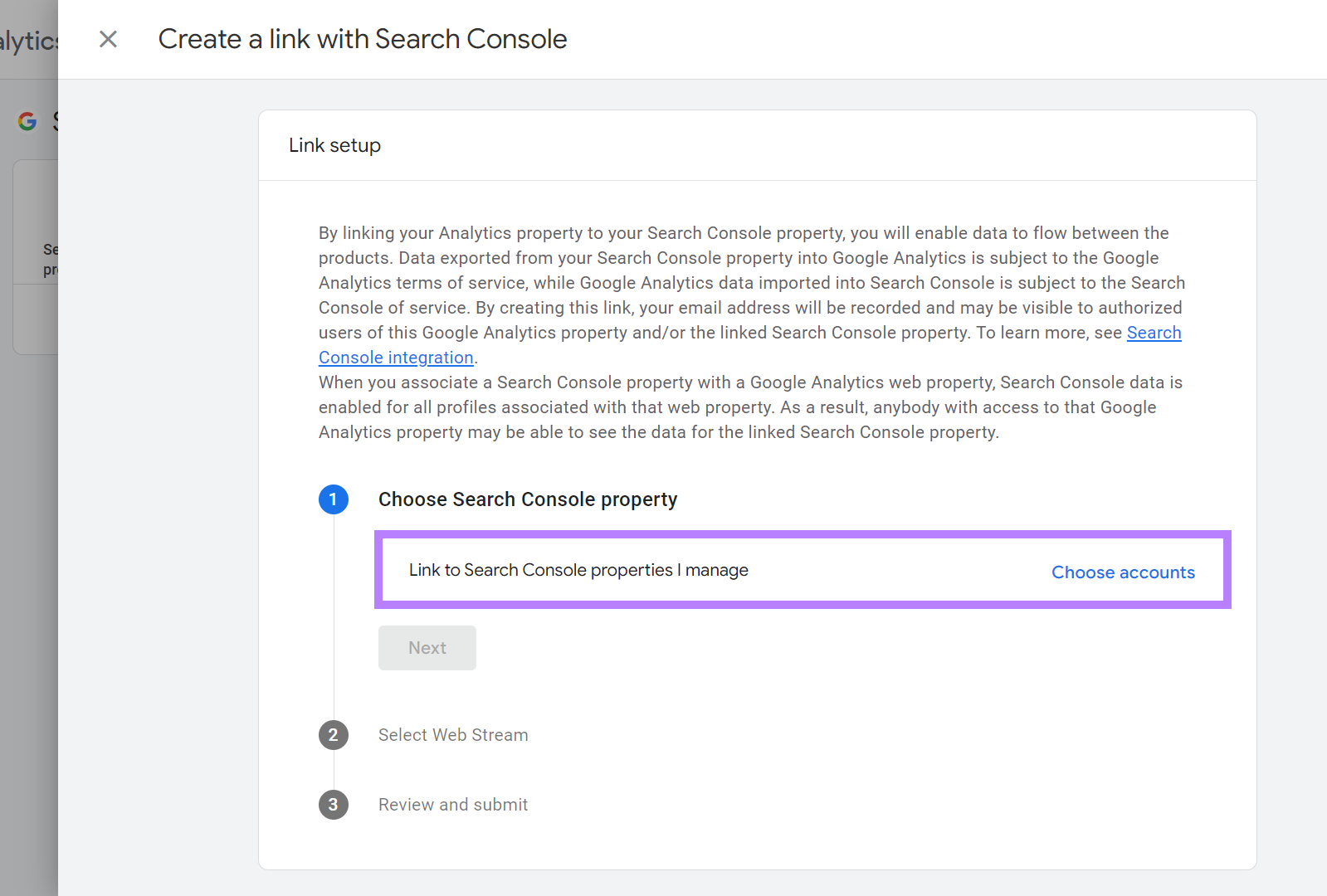Click the gray step 2 circle
The width and height of the screenshot is (1327, 896).
tap(334, 735)
